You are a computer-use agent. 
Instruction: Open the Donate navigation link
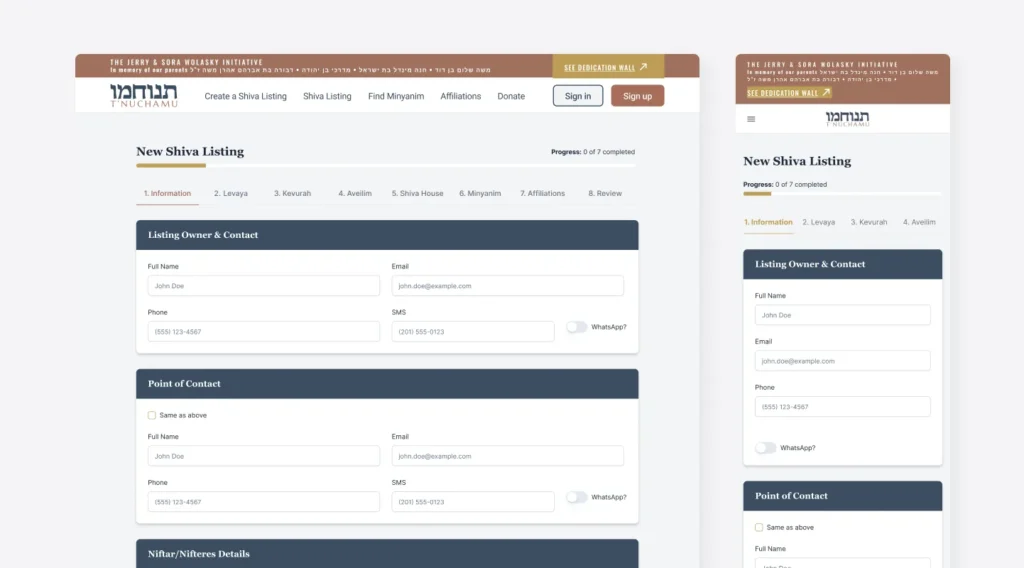click(511, 97)
